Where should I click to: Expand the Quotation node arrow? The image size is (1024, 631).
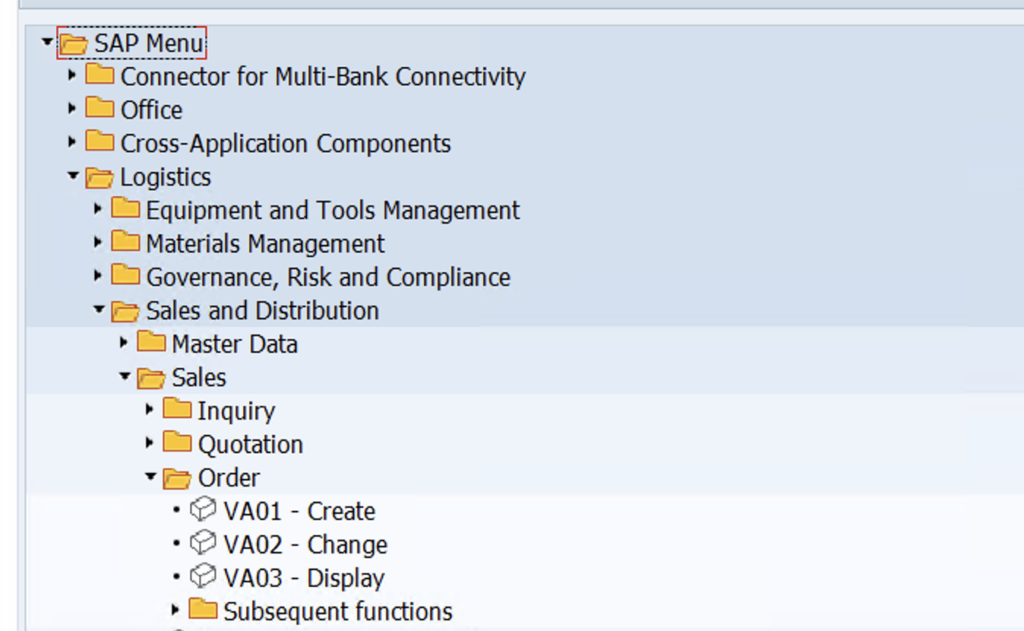[149, 443]
